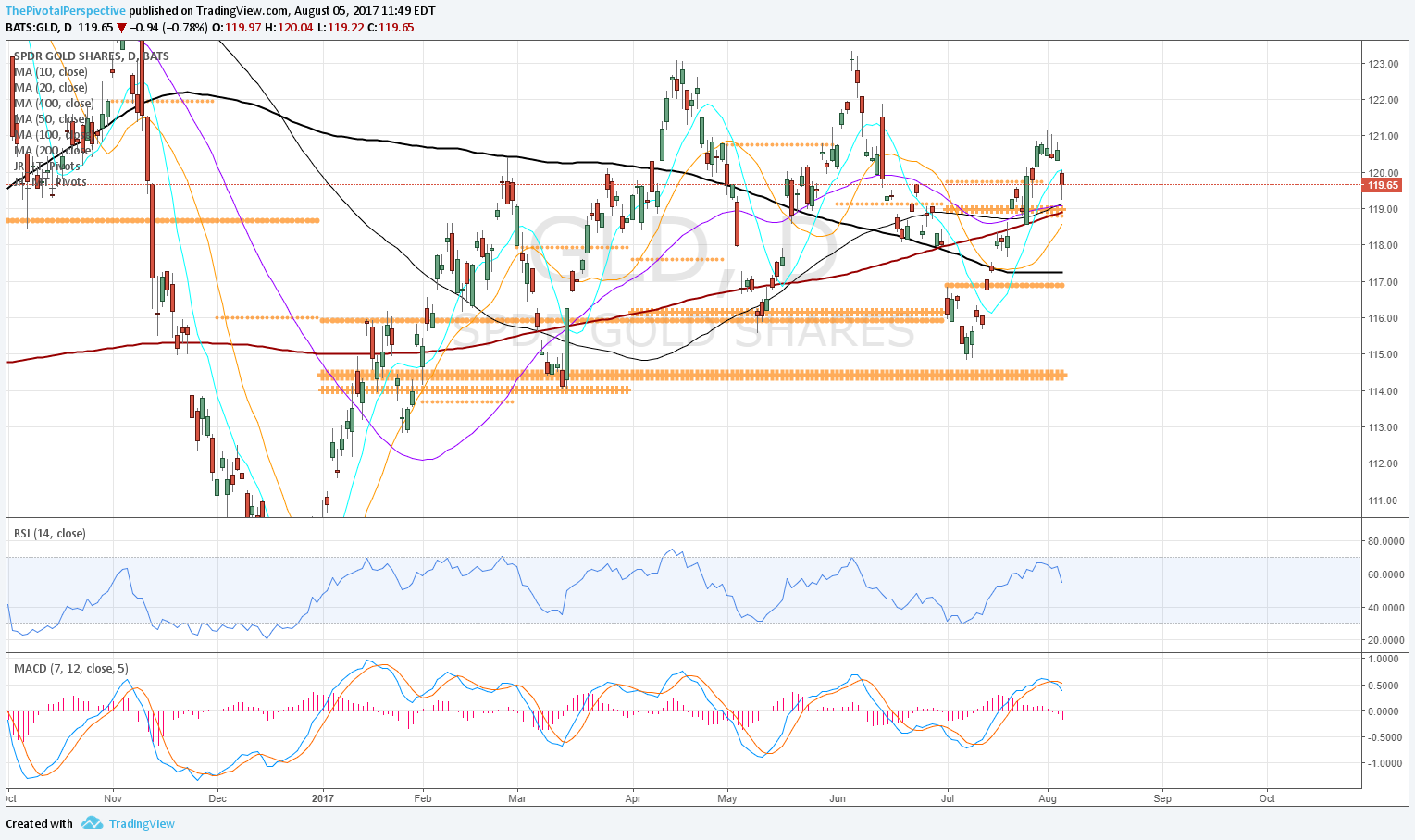Click the Mar label on time axis
The image size is (1415, 840).
tap(517, 798)
